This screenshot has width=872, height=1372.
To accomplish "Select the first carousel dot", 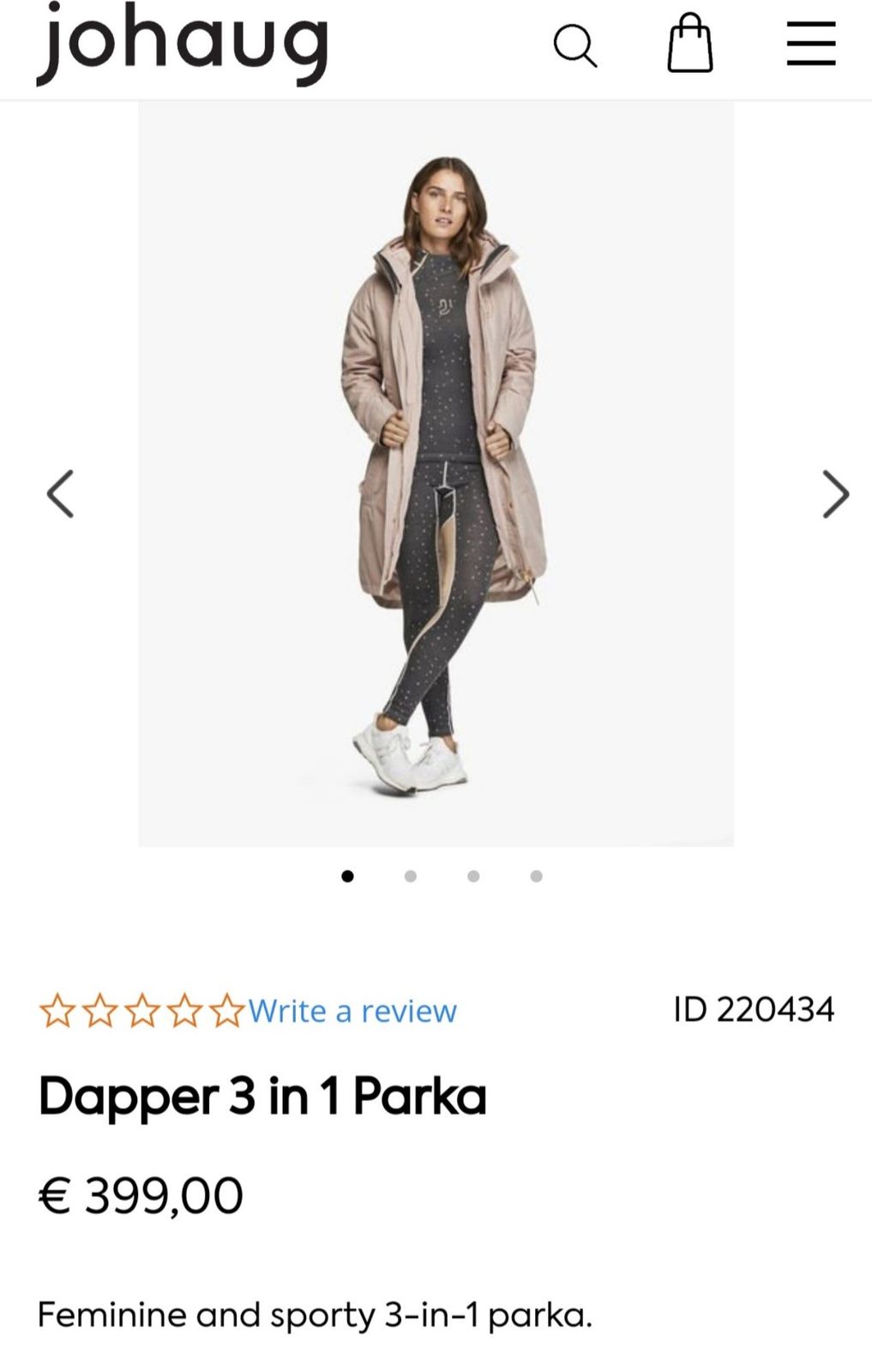I will (x=347, y=876).
